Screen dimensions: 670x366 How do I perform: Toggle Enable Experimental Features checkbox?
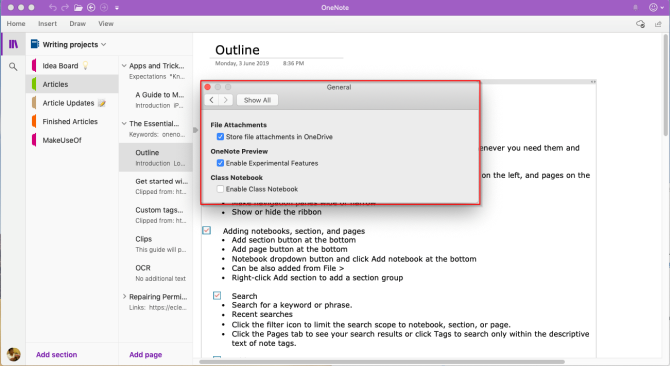tap(220, 163)
